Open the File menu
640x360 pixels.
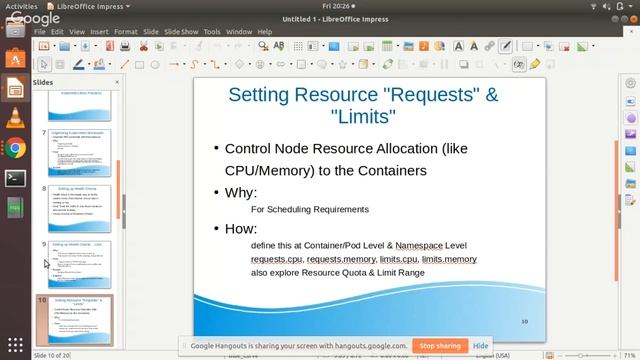click(40, 31)
